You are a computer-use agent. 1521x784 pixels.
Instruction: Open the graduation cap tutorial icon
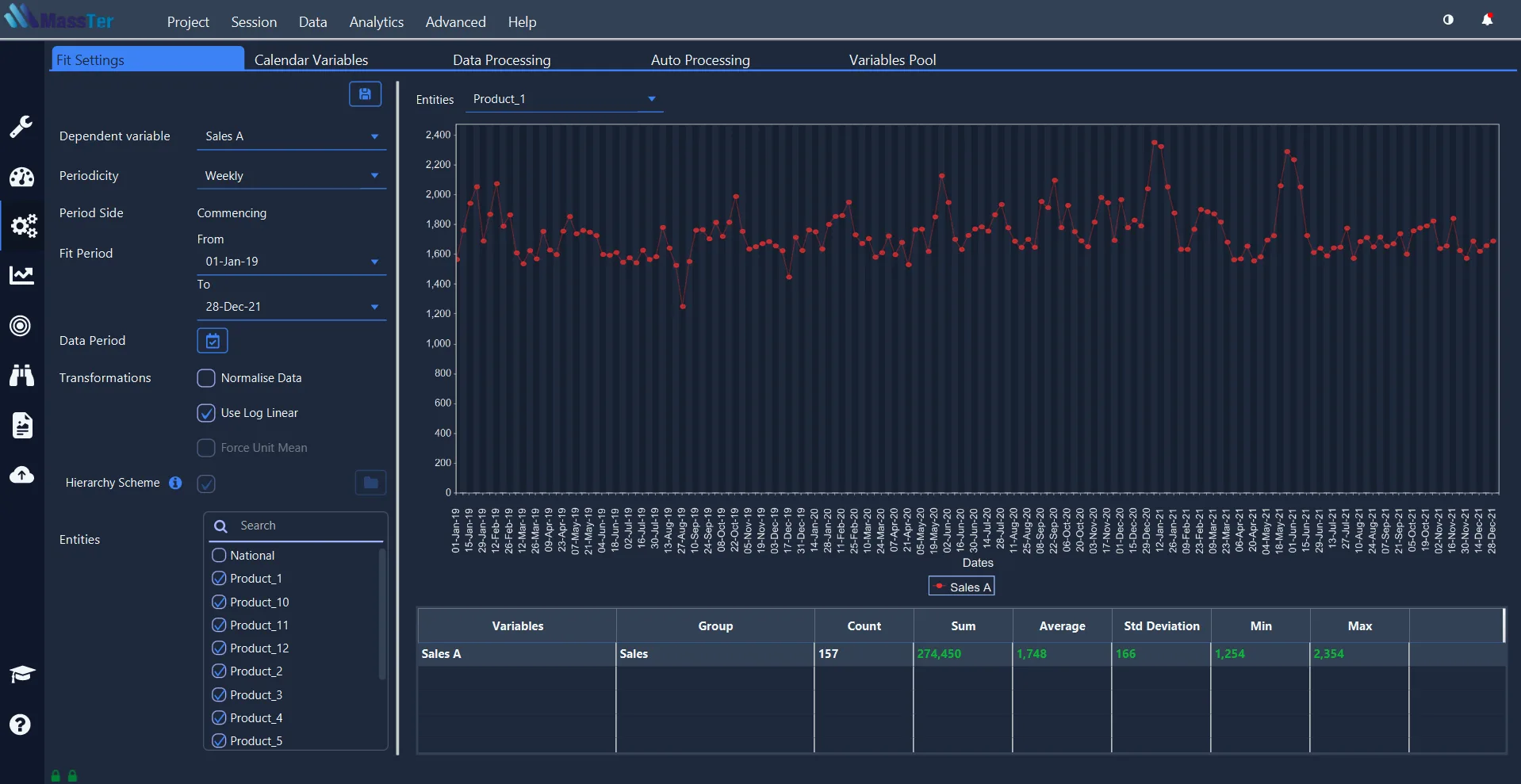point(21,674)
